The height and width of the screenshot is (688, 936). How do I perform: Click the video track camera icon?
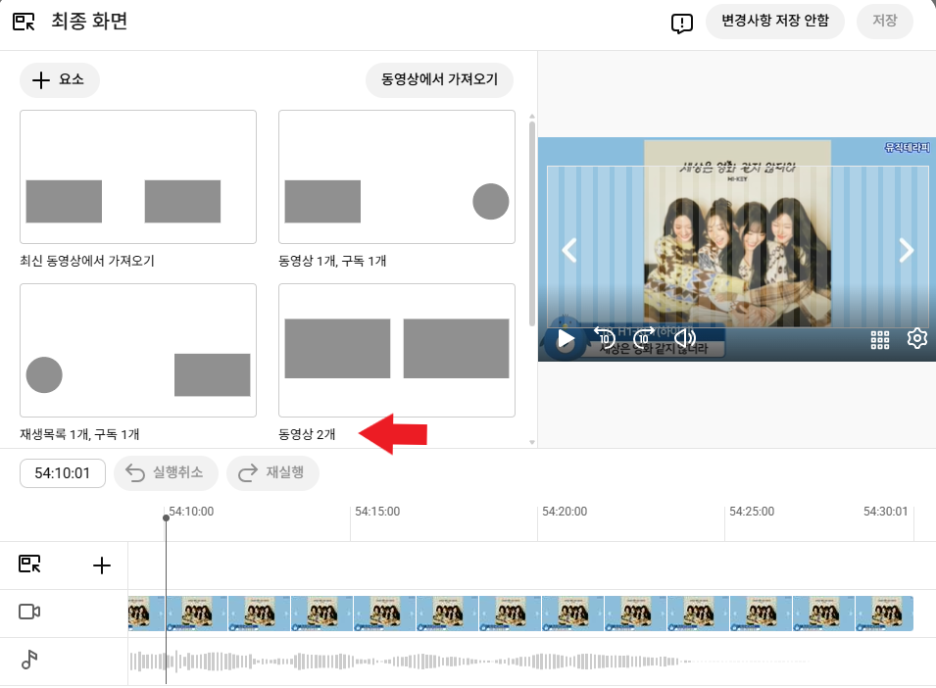pos(29,612)
